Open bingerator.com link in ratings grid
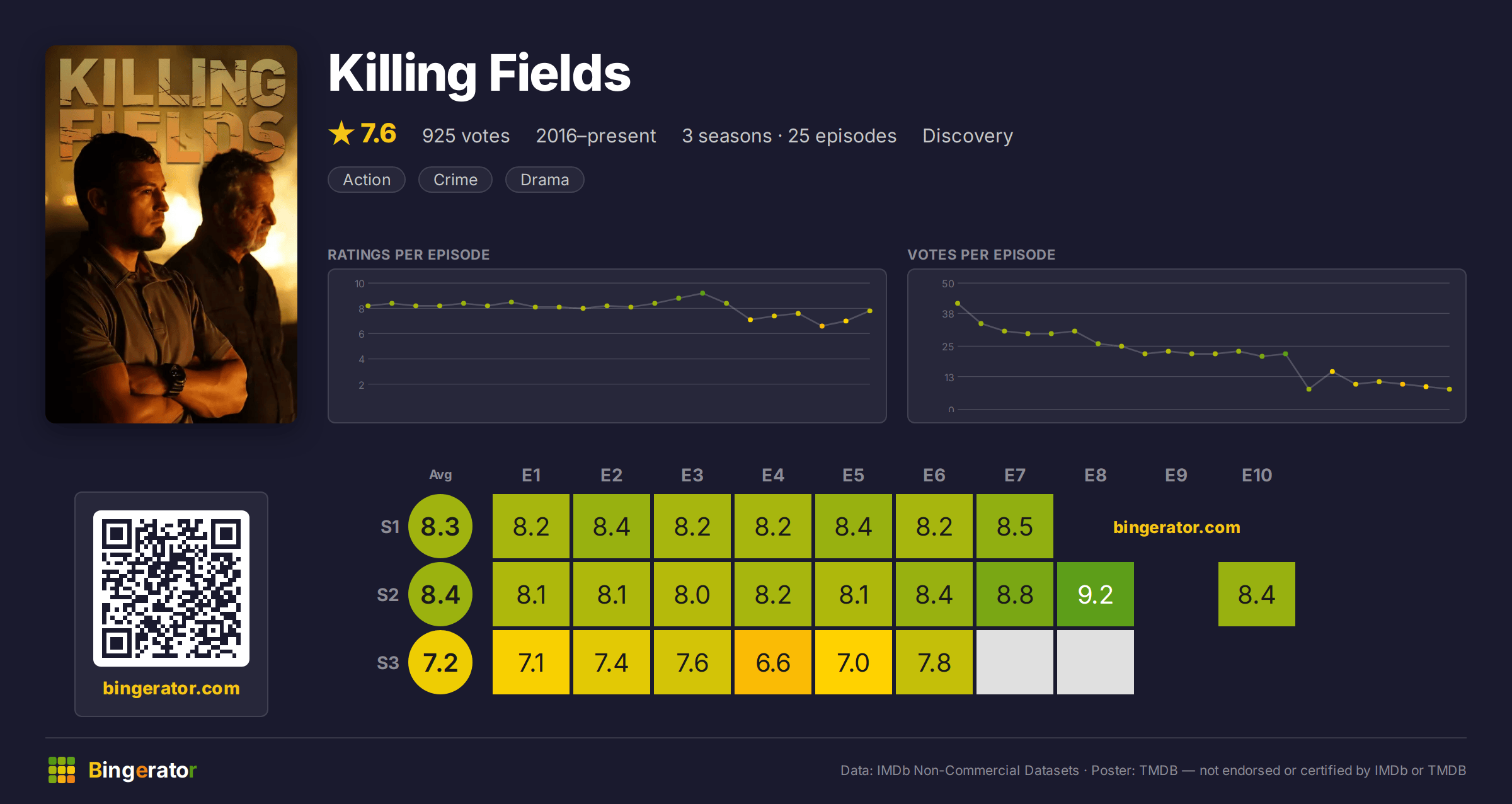 point(1177,527)
